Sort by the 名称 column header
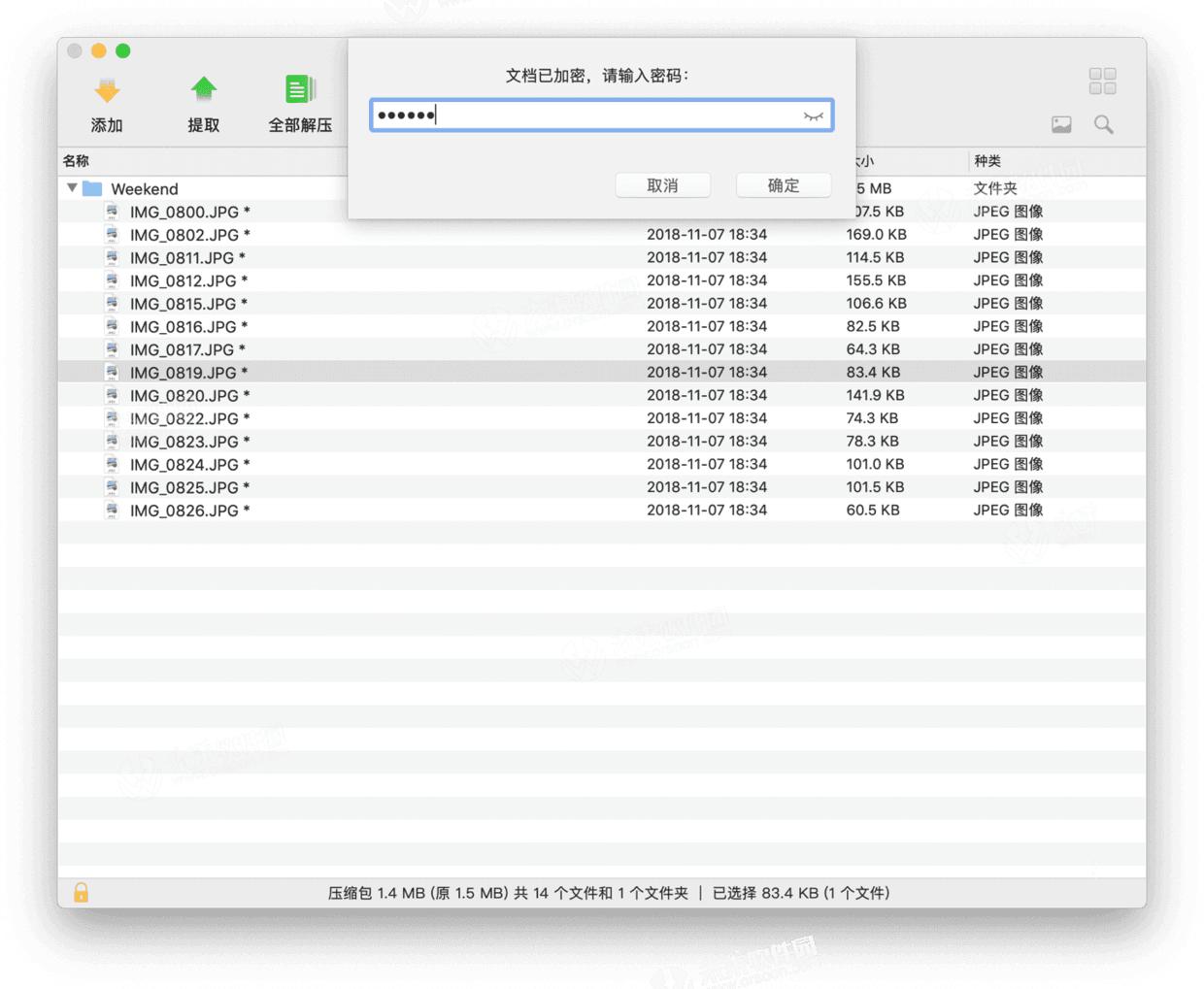Image resolution: width=1204 pixels, height=989 pixels. coord(77,161)
